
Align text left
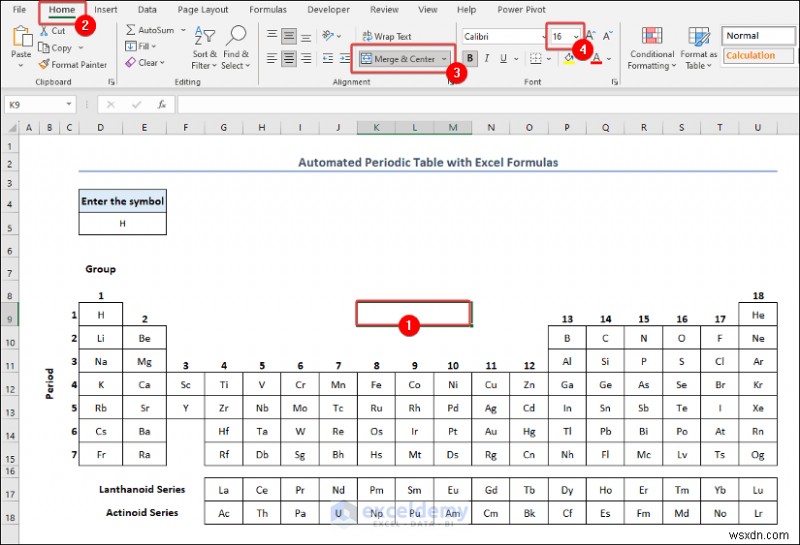pos(272,58)
